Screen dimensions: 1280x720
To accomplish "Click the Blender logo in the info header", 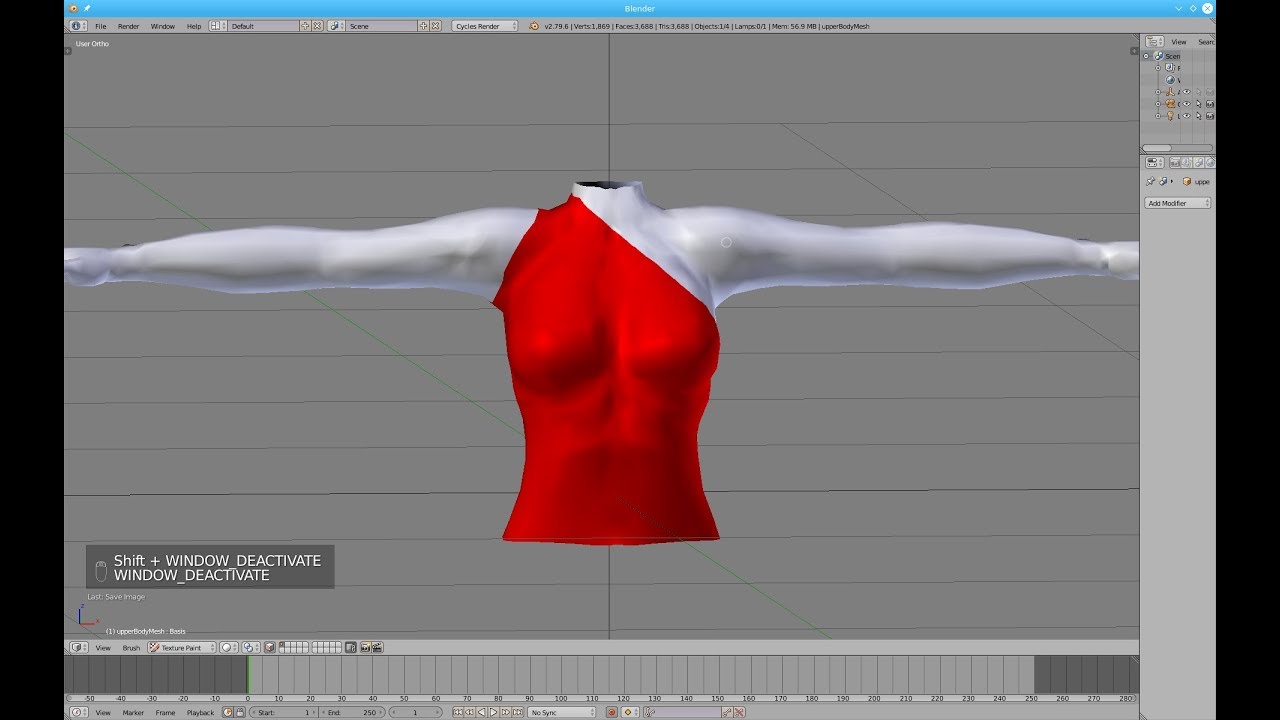I will click(533, 26).
